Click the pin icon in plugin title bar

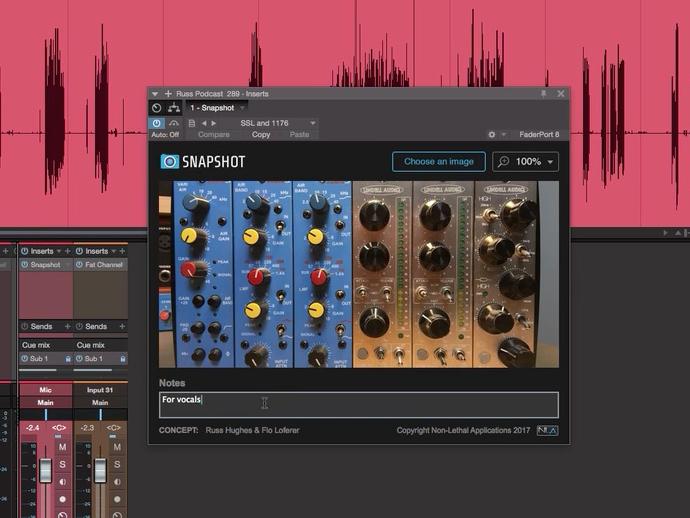[x=544, y=93]
